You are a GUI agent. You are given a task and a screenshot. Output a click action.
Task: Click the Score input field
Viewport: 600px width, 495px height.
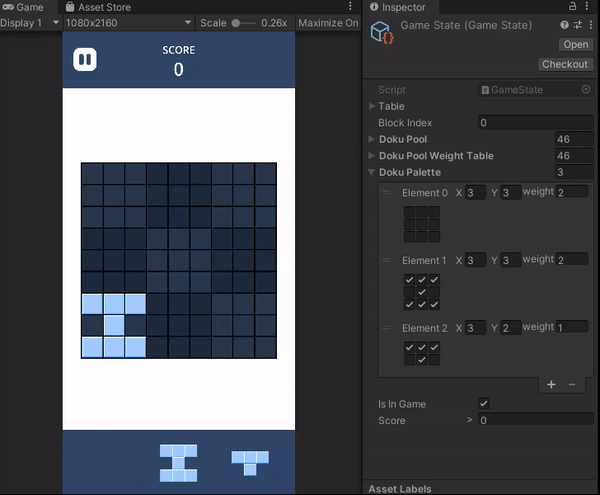536,420
